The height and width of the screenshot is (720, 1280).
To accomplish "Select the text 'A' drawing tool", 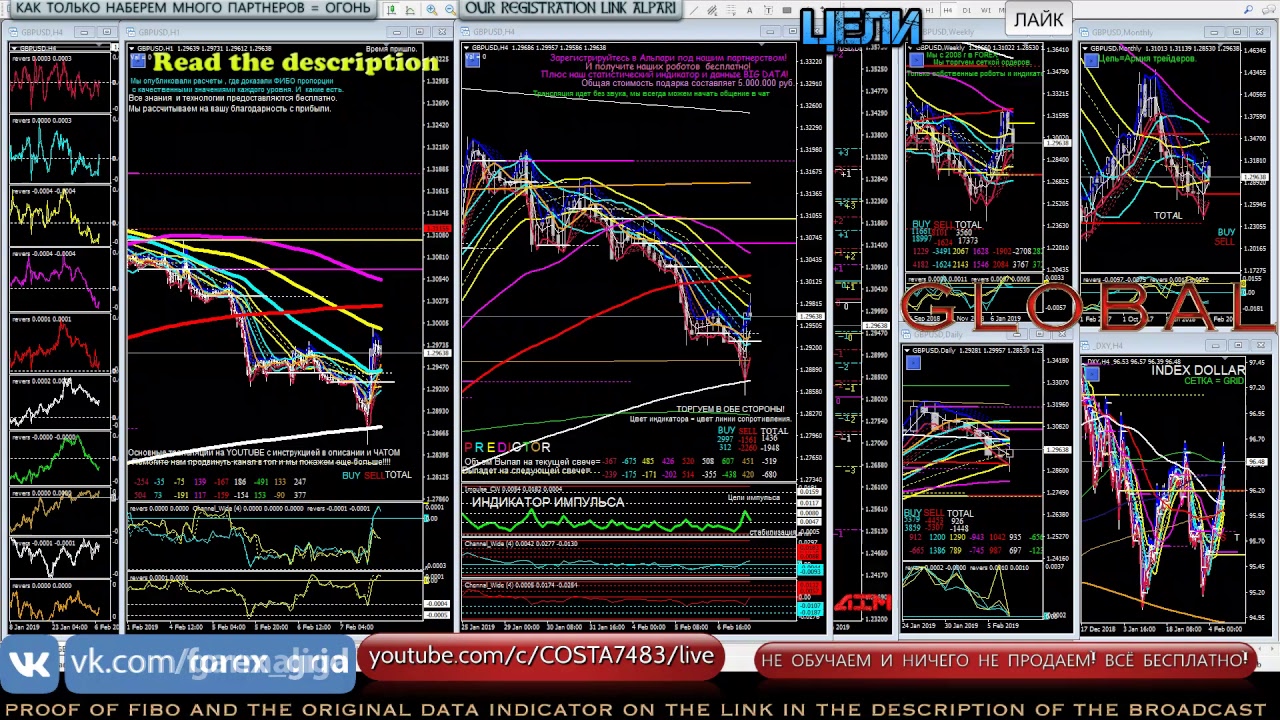I will coord(750,10).
